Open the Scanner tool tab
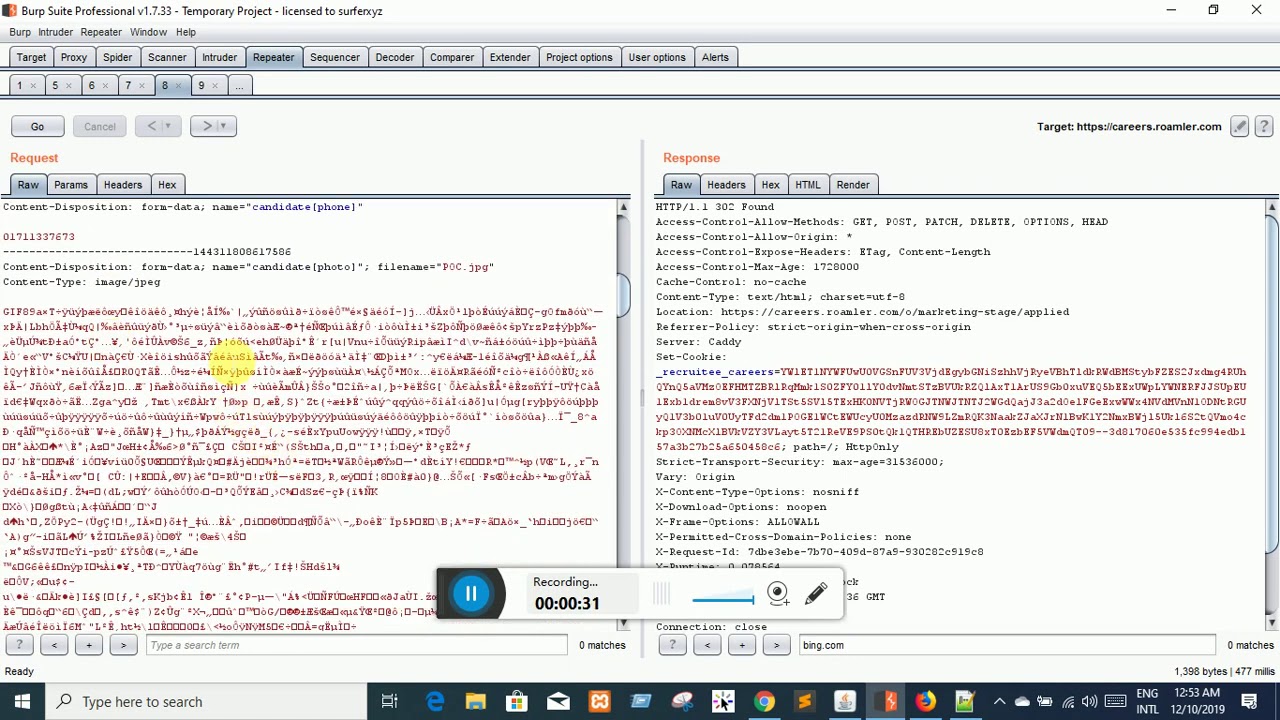1280x720 pixels. (167, 57)
